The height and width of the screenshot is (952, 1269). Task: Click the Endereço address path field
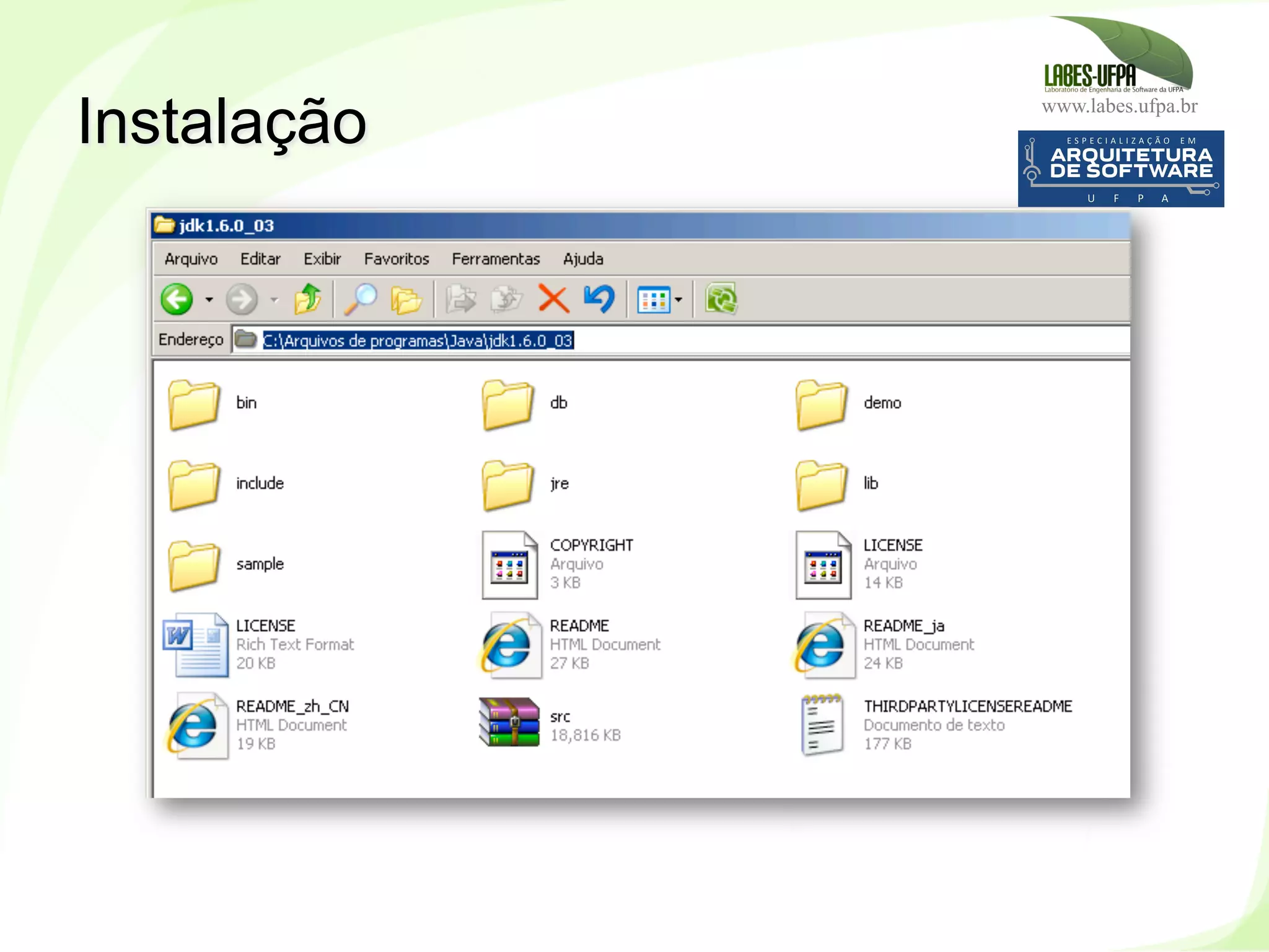tap(682, 340)
